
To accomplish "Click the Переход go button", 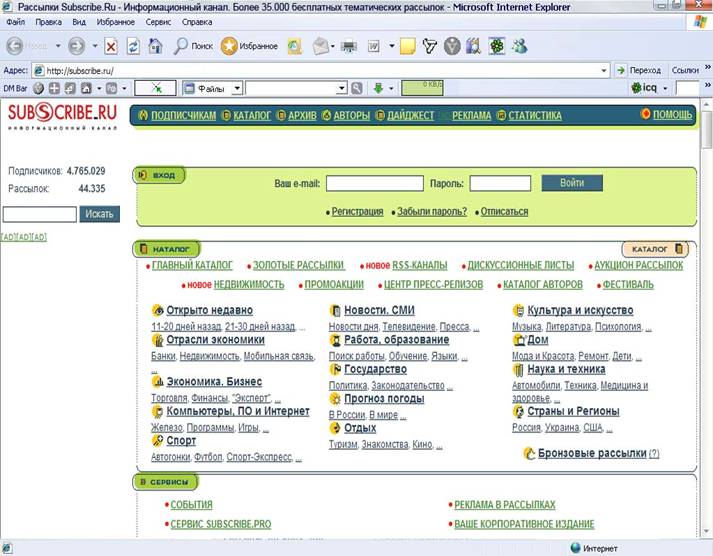I will coord(639,70).
